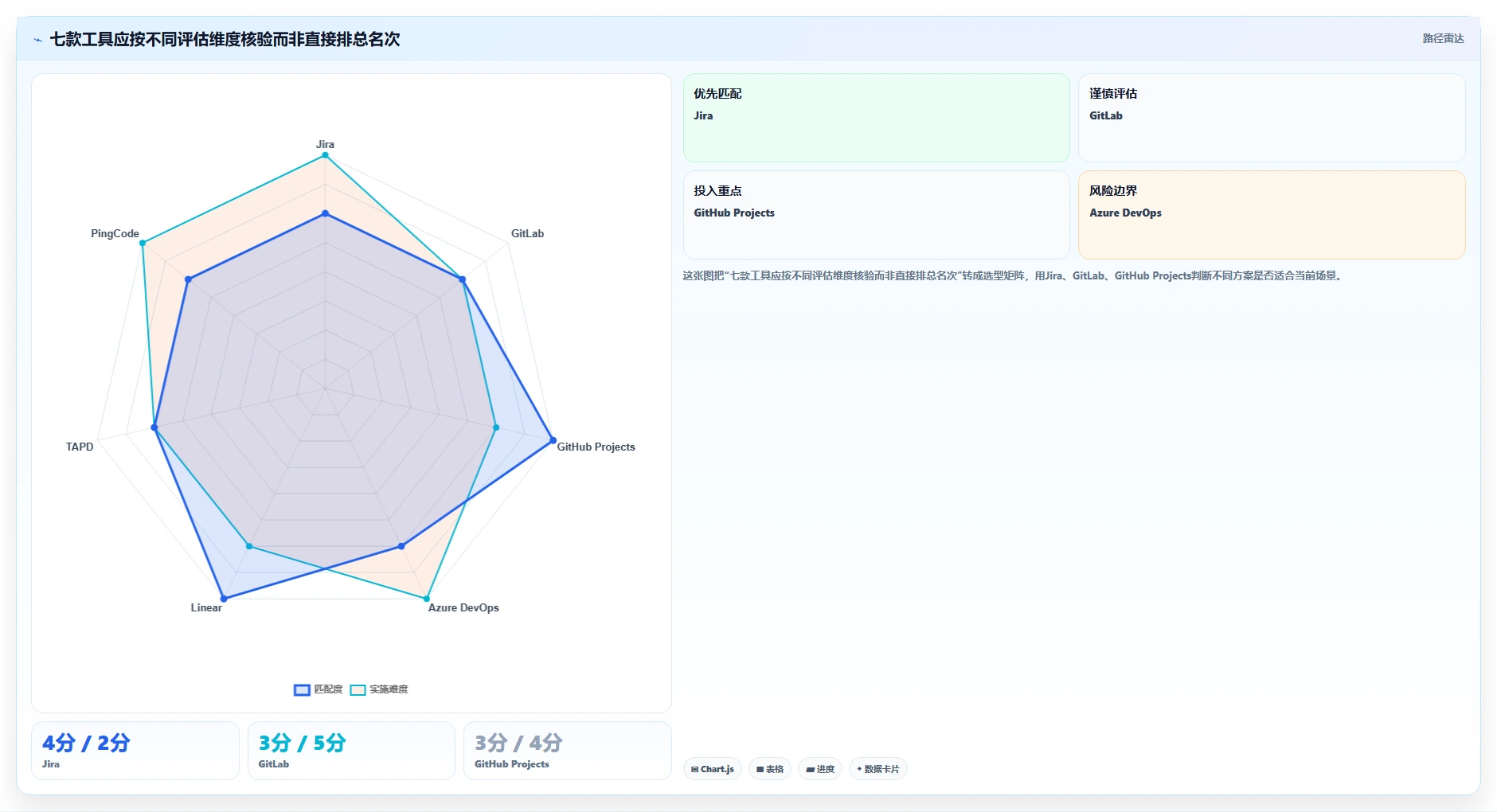
Task: Click the 匹配度 data point at Linear
Action: pos(224,599)
